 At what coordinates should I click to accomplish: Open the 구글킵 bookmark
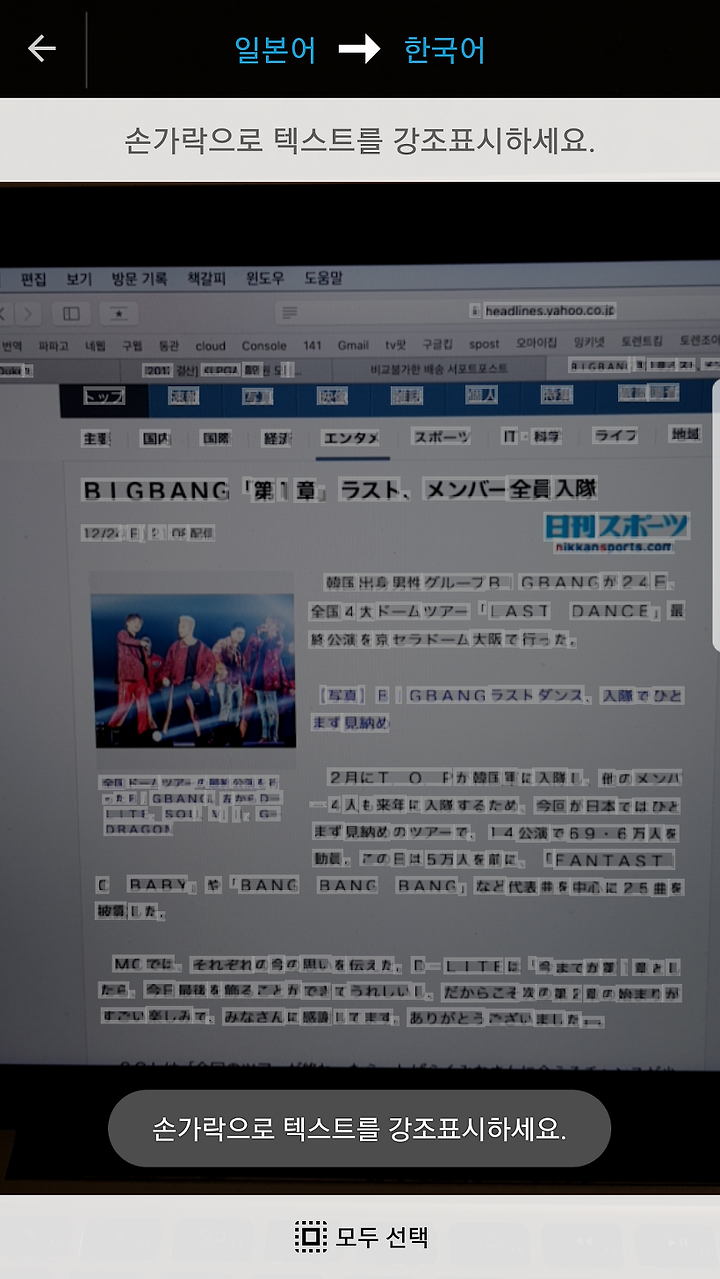(437, 345)
